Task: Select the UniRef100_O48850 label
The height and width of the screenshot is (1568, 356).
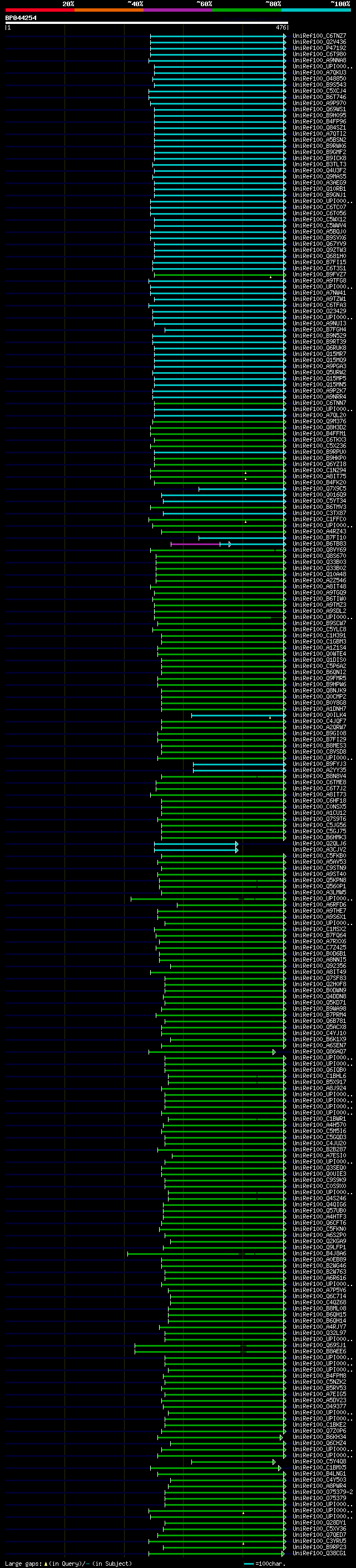Action: [319, 78]
